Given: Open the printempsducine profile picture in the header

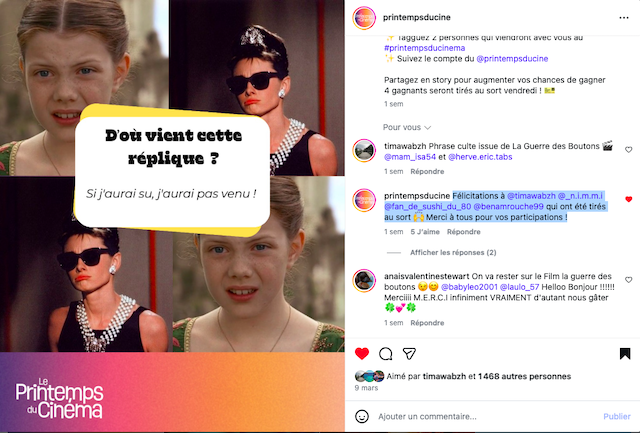Looking at the screenshot, I should tap(364, 18).
